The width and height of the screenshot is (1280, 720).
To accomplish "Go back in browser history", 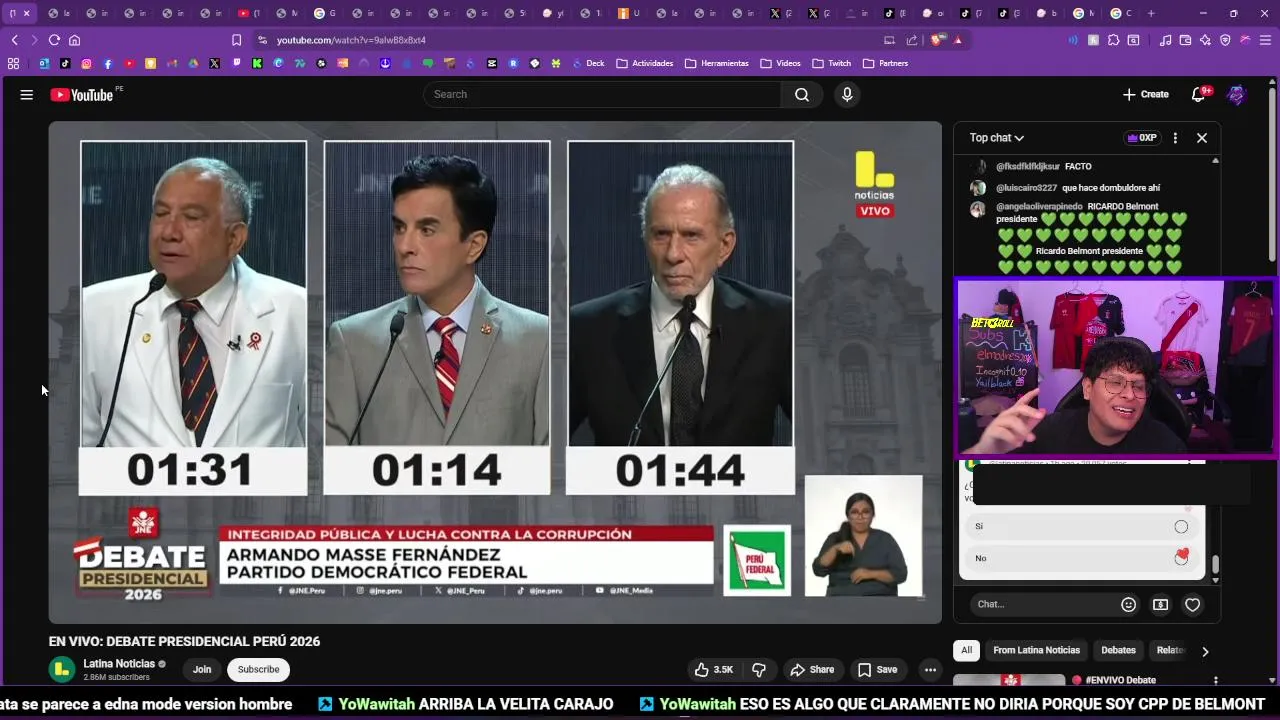I will [14, 40].
